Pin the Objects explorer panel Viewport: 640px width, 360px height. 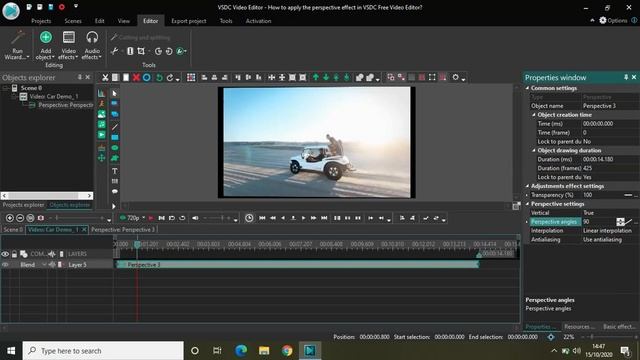(80, 77)
